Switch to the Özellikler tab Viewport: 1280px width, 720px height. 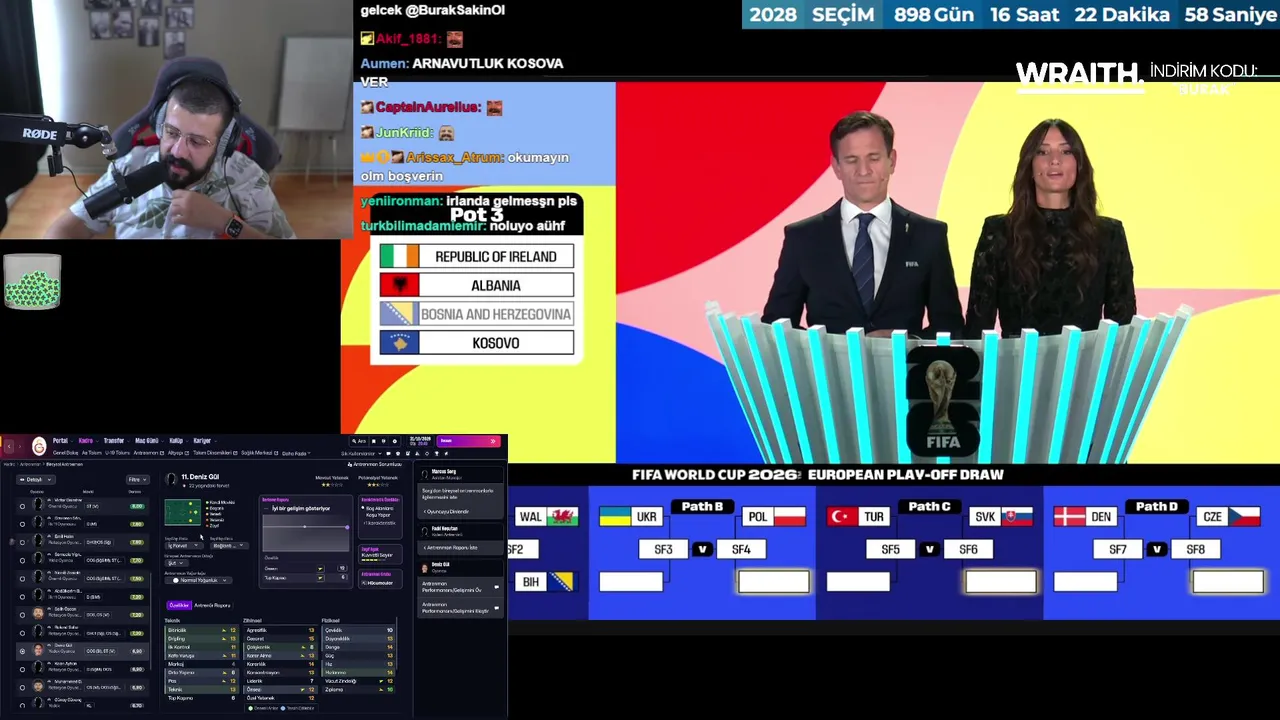pos(179,605)
